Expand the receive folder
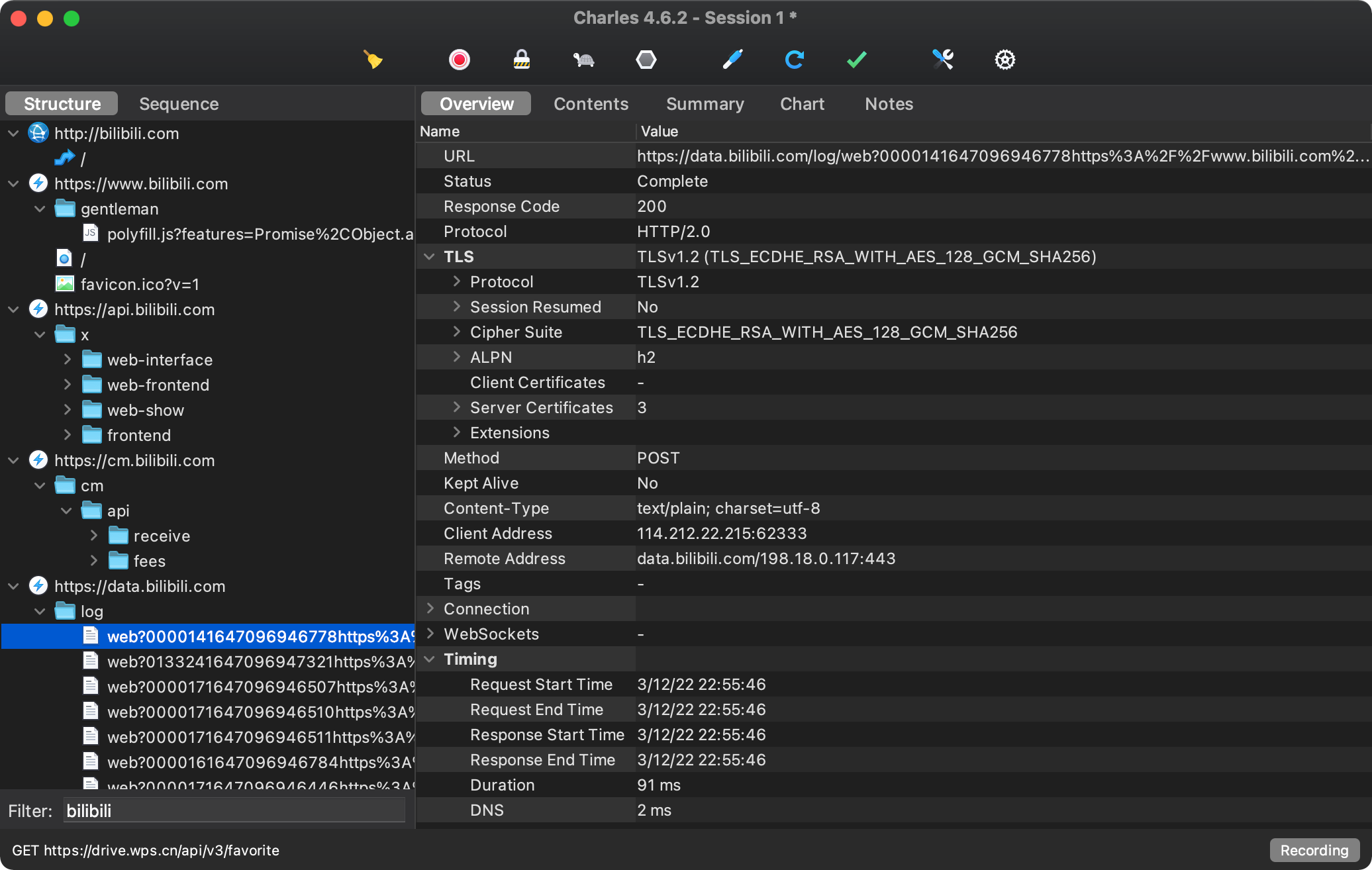1372x870 pixels. coord(93,536)
